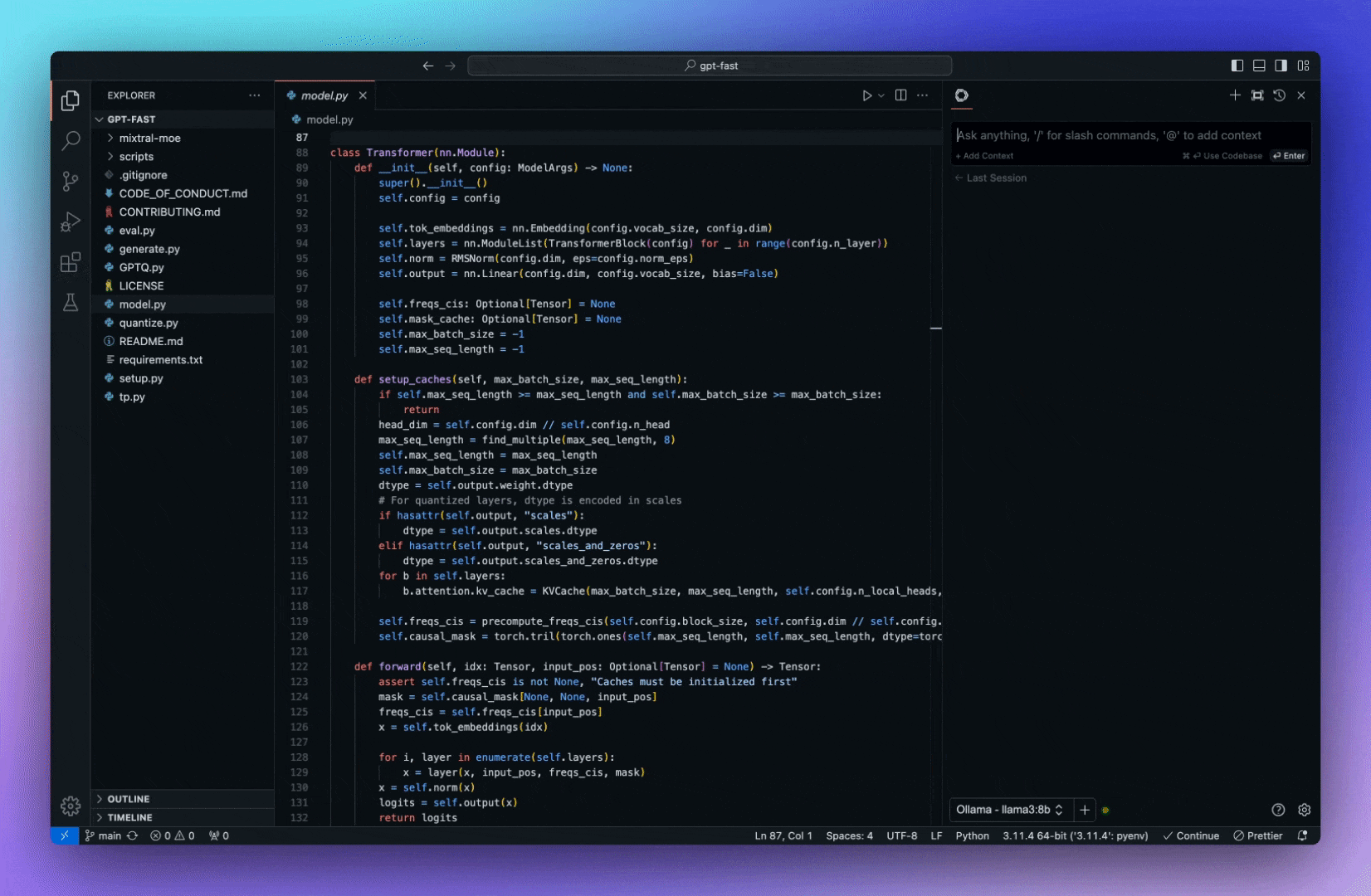Toggle the secondary side bar visibility
The width and height of the screenshot is (1371, 896).
(x=1281, y=66)
